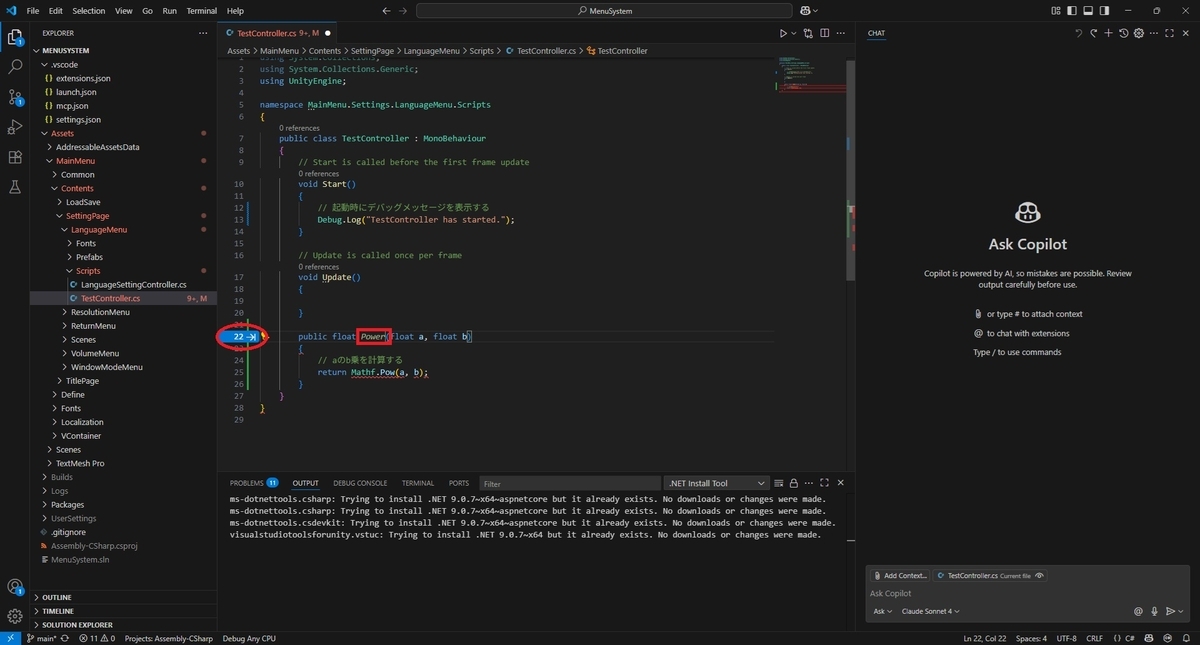
Task: Select LanguageSettingController.cs in the explorer
Action: point(134,285)
